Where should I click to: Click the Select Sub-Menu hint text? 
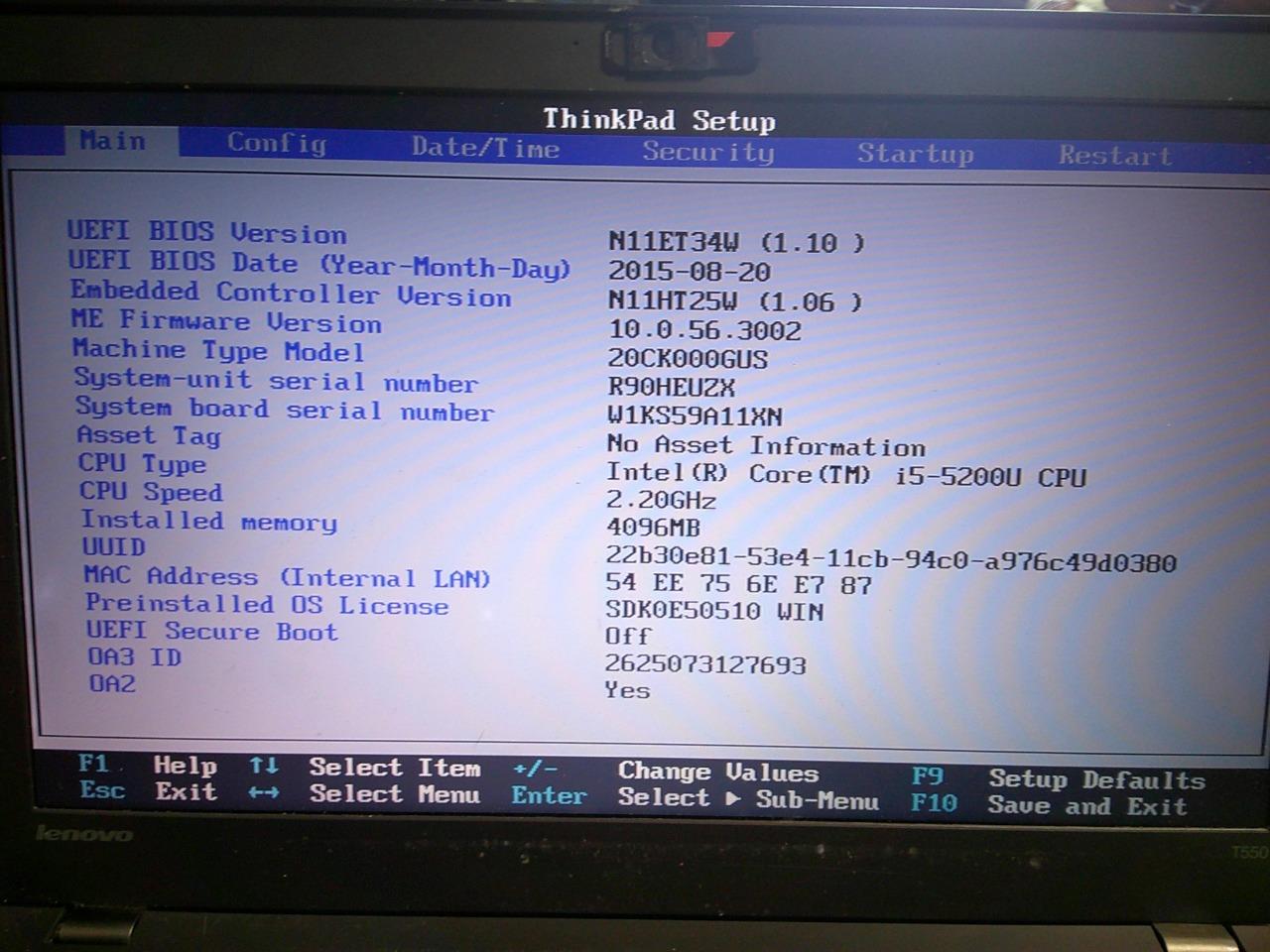tap(748, 798)
